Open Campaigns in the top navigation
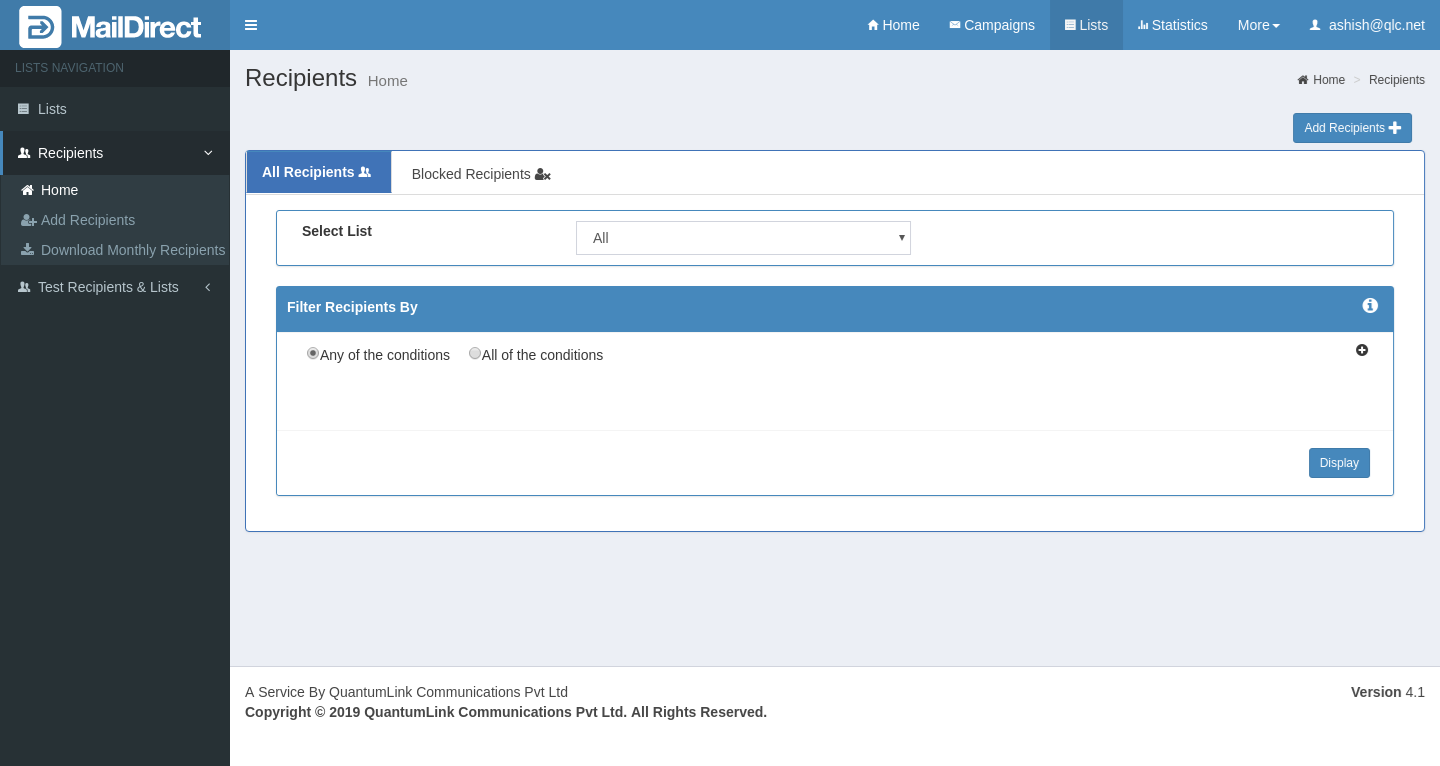Screen dimensions: 1440x766 [991, 25]
